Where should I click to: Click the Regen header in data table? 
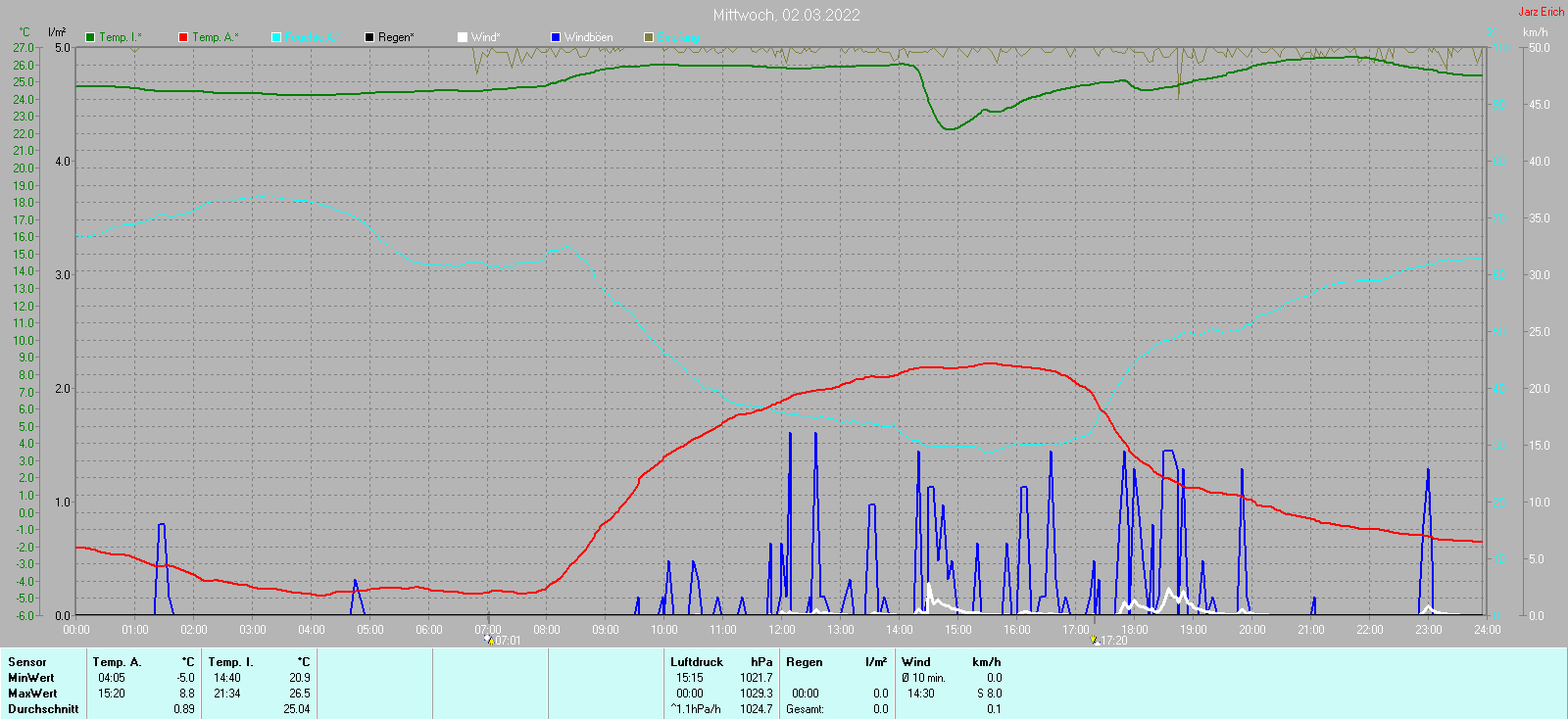click(x=805, y=662)
